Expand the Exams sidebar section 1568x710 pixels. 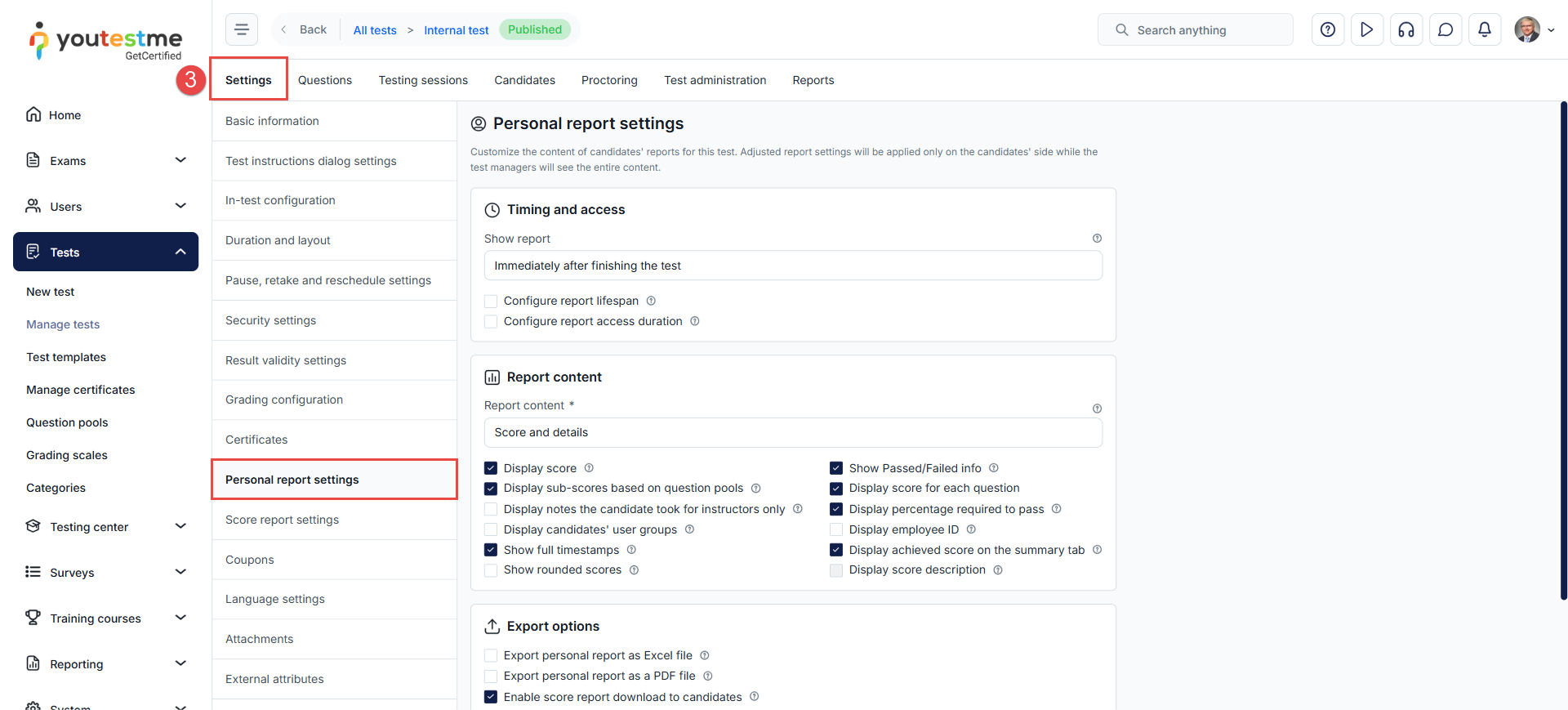tap(180, 160)
